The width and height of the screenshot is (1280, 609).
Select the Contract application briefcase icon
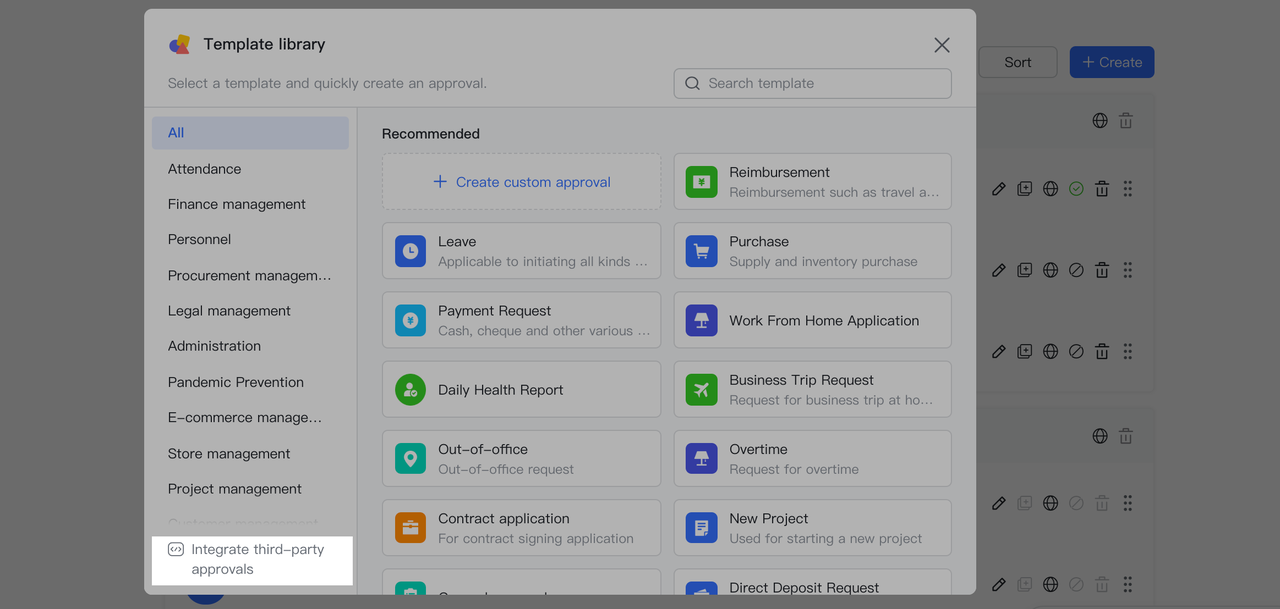(x=410, y=528)
